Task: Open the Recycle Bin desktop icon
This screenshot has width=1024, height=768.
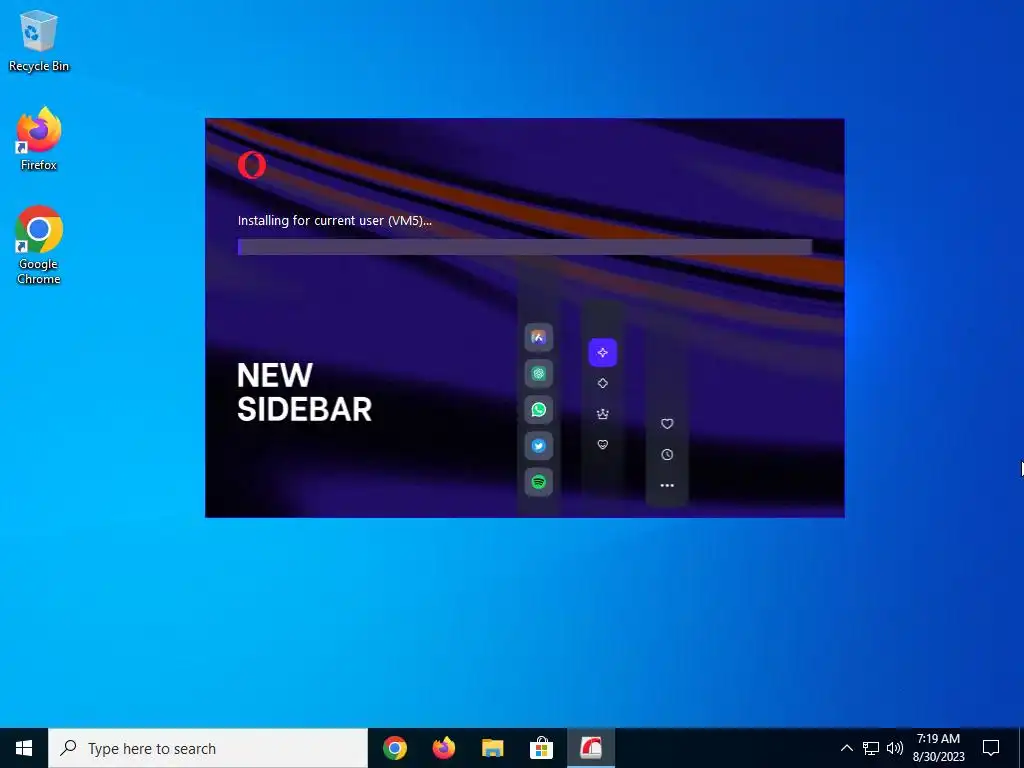Action: click(x=39, y=41)
